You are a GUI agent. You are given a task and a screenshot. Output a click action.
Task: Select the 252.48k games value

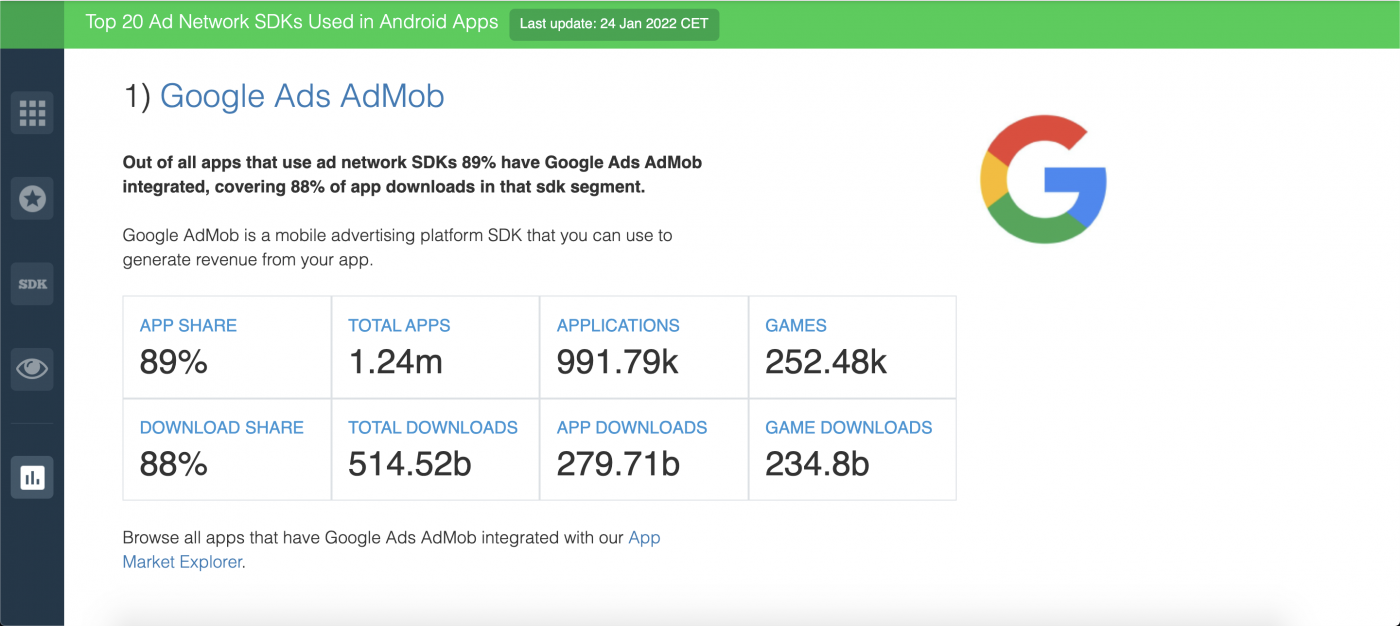[x=826, y=362]
